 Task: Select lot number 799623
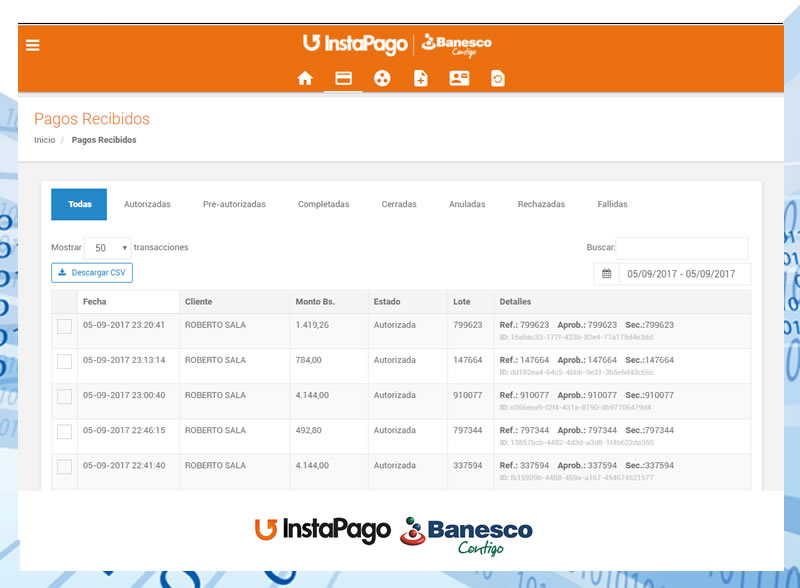click(x=467, y=325)
